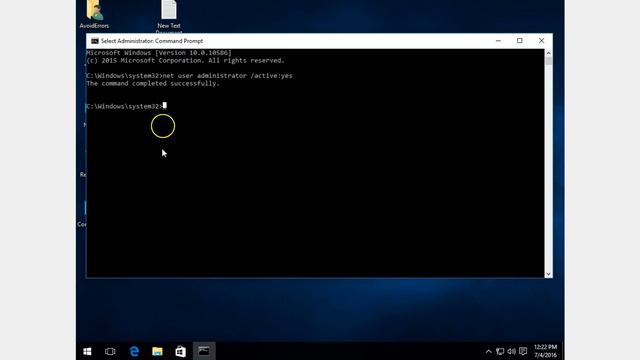Open Task View in the taskbar
640x360 pixels.
pos(110,351)
